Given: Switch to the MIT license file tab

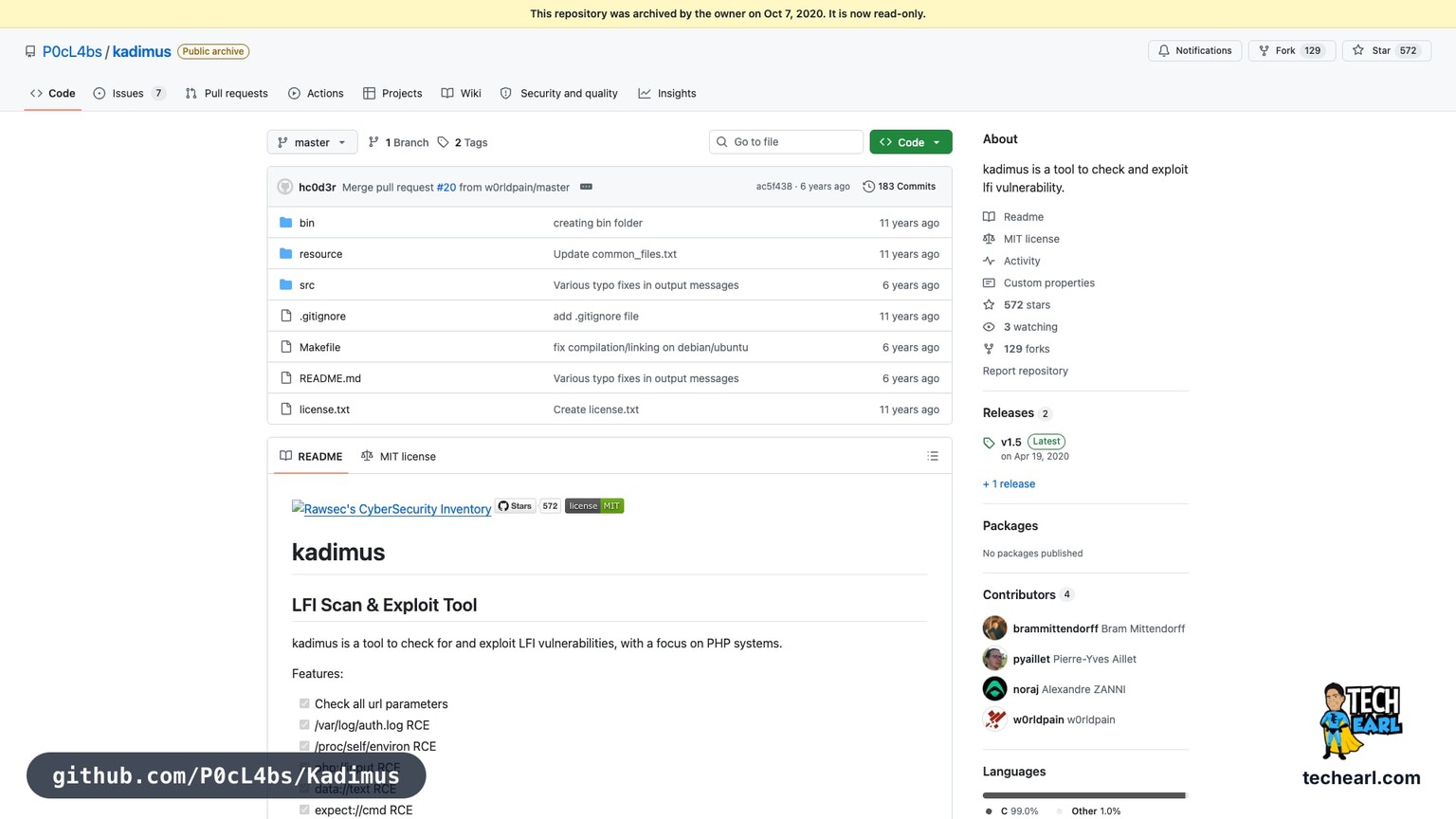Looking at the screenshot, I should coord(398,456).
